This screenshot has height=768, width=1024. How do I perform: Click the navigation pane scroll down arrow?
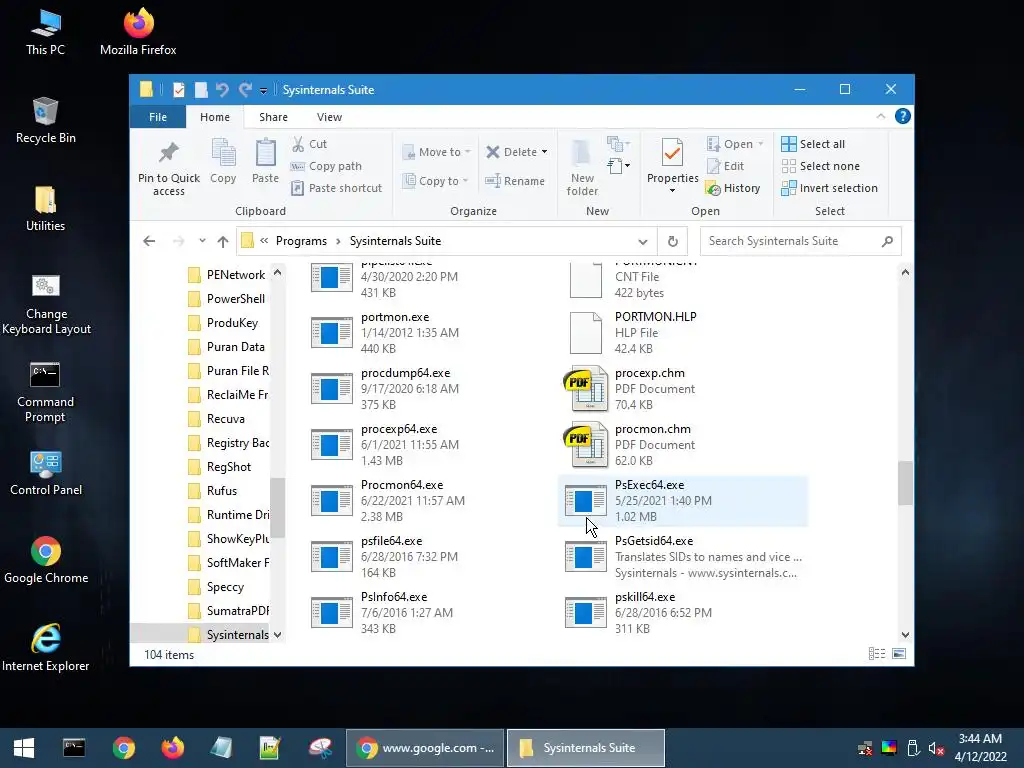278,635
